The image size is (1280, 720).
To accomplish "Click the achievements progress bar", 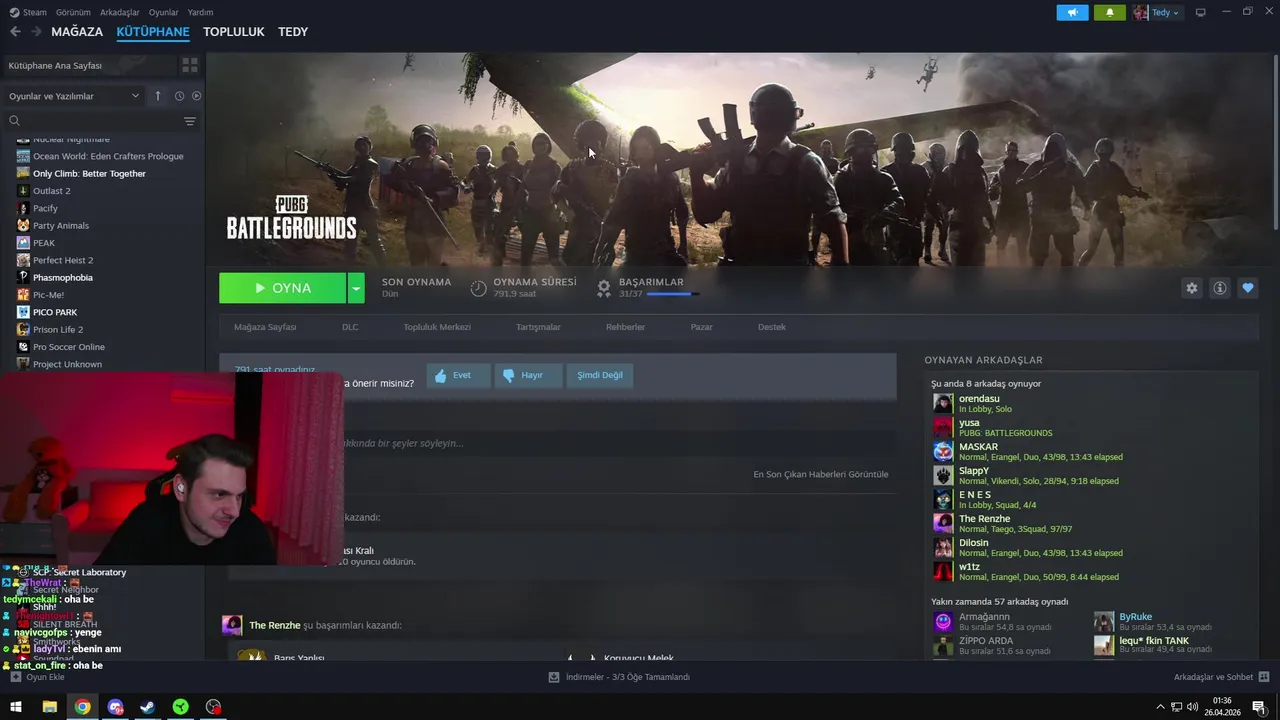I will (673, 294).
